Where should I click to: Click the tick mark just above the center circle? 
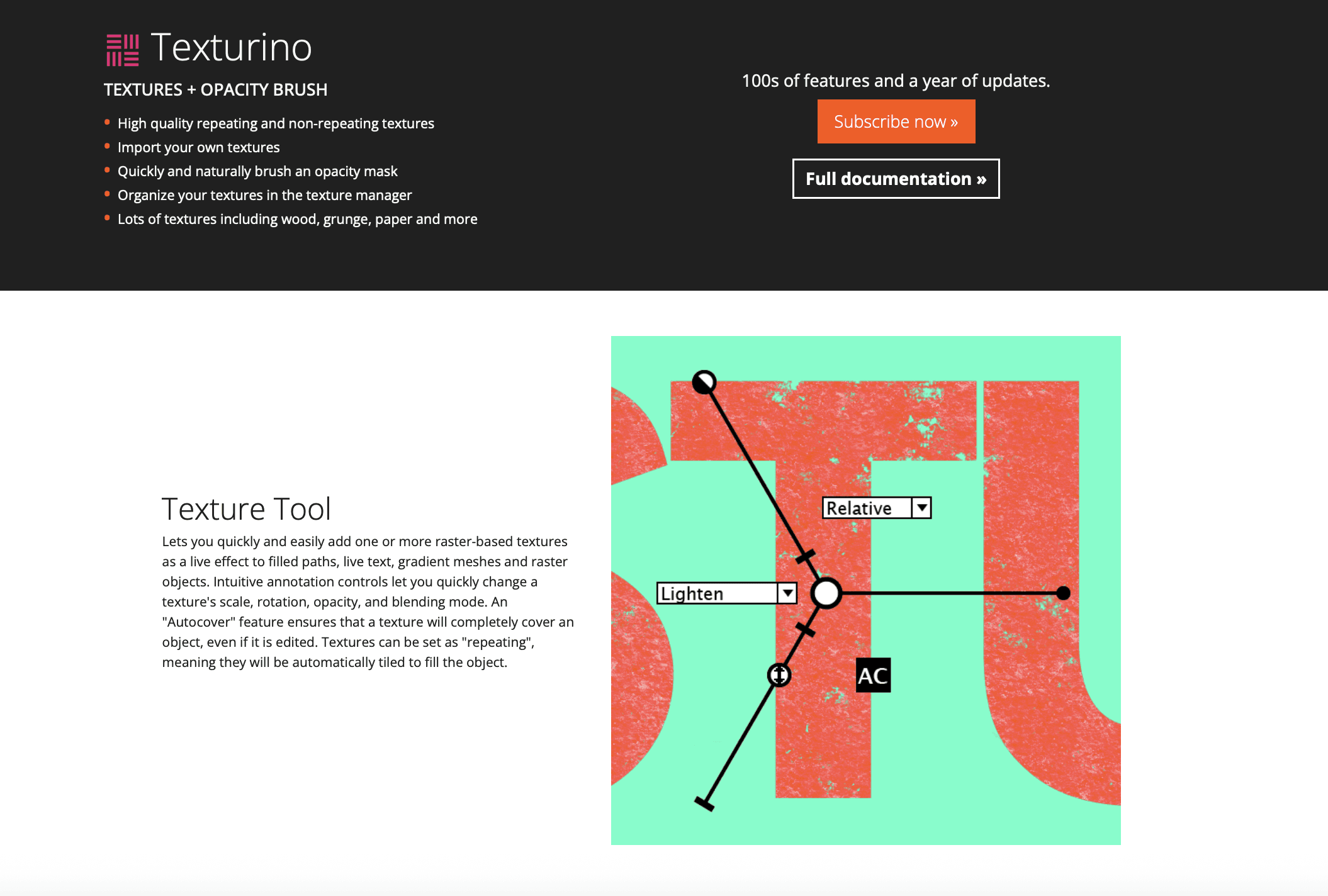pos(806,556)
